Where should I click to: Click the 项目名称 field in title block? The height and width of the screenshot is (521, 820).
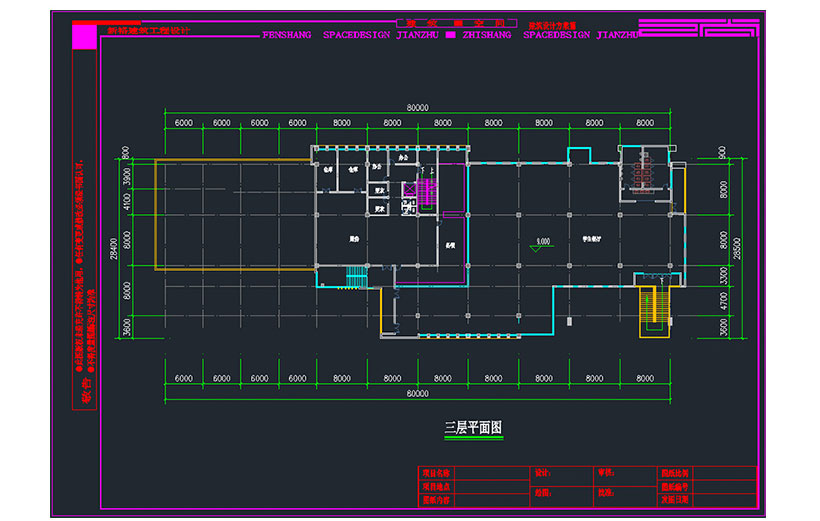(x=436, y=472)
